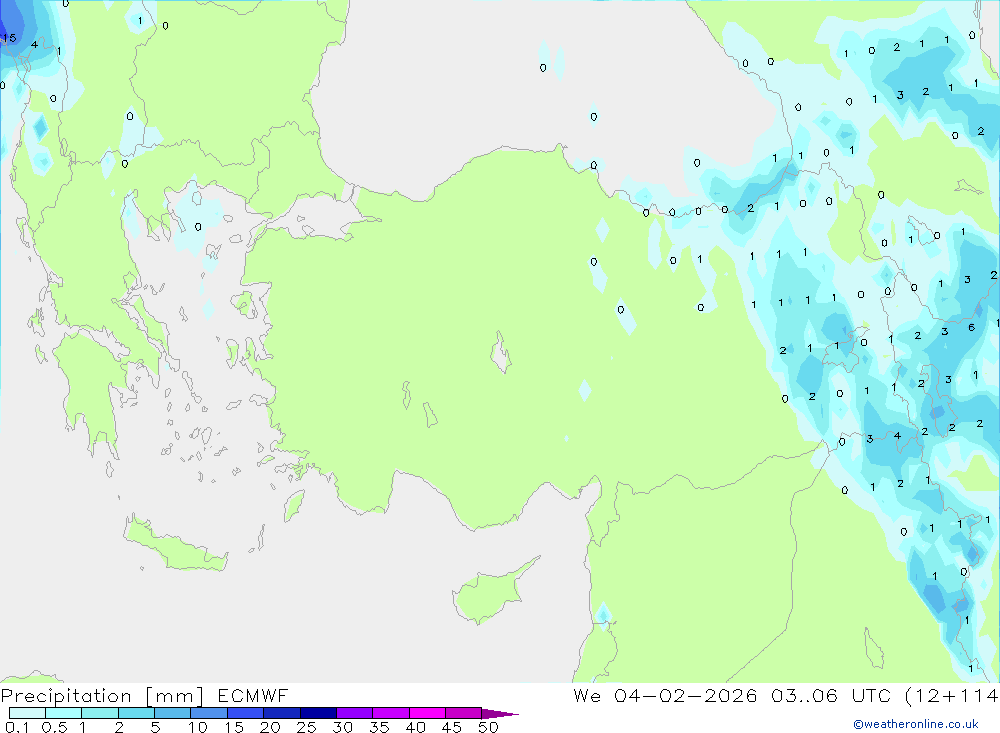Click the '15' precipitation value on the map
Viewport: 1000px width, 733px height.
point(9,38)
